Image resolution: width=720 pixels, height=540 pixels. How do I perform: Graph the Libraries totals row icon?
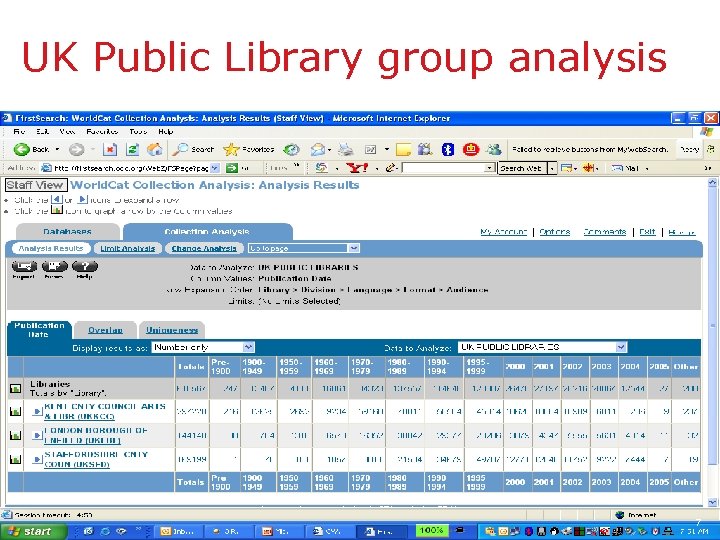(x=15, y=388)
